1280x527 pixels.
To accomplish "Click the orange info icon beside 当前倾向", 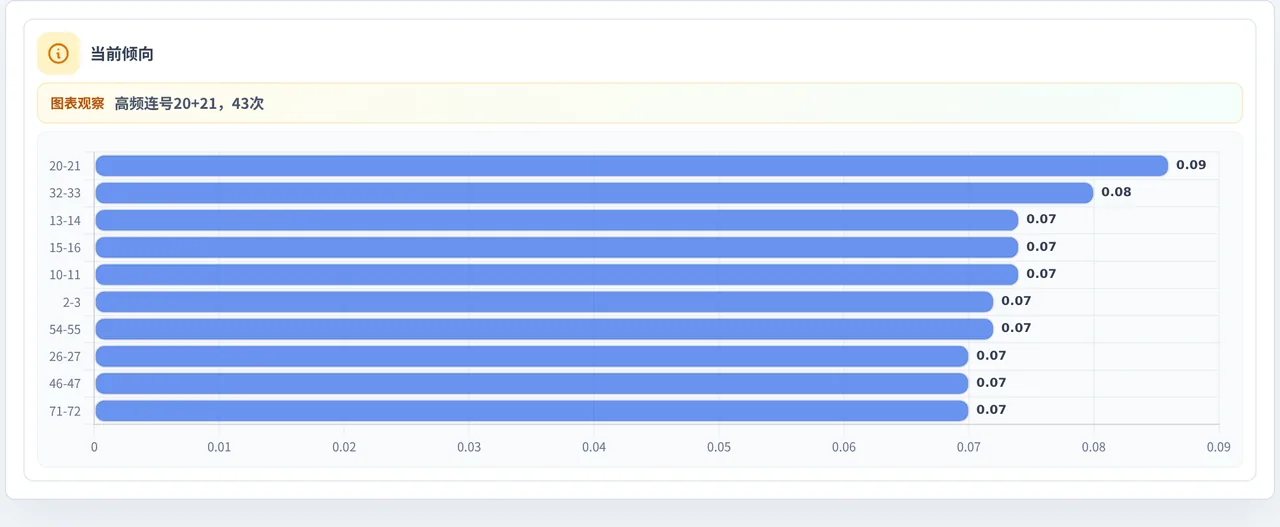I will (58, 54).
